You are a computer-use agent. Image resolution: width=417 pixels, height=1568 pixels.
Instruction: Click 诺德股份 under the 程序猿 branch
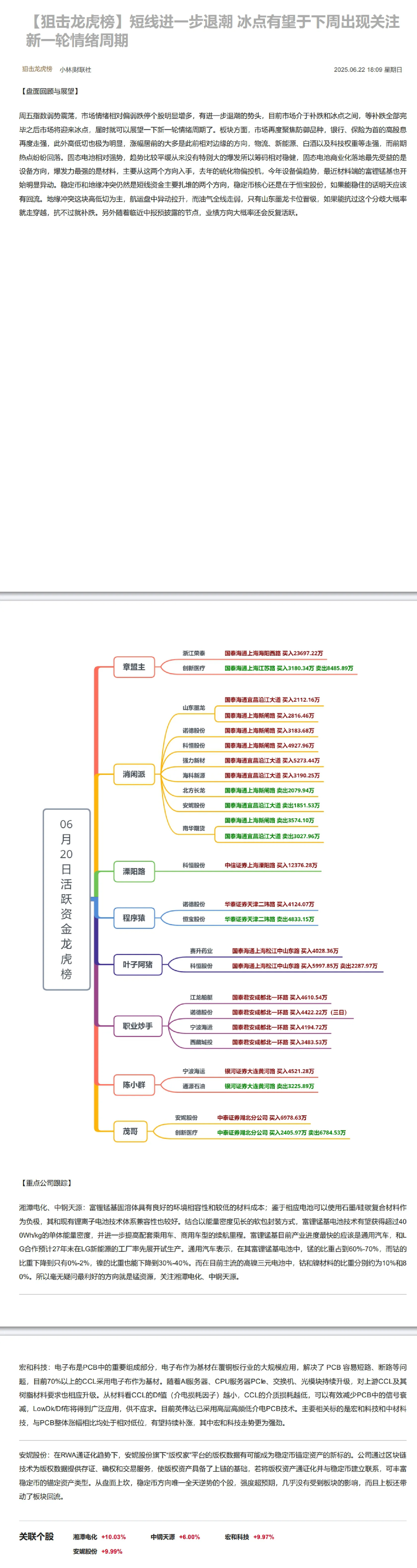tap(194, 904)
